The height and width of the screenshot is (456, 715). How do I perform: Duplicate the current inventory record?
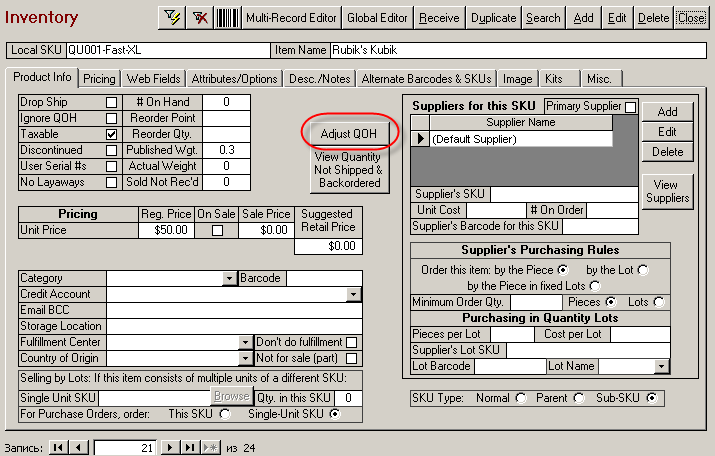[x=493, y=18]
